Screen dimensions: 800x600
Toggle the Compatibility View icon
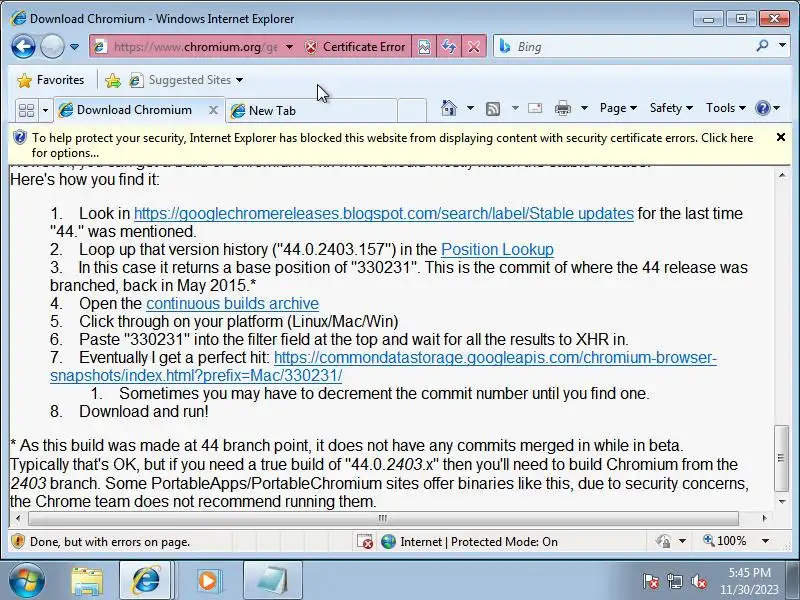point(424,47)
